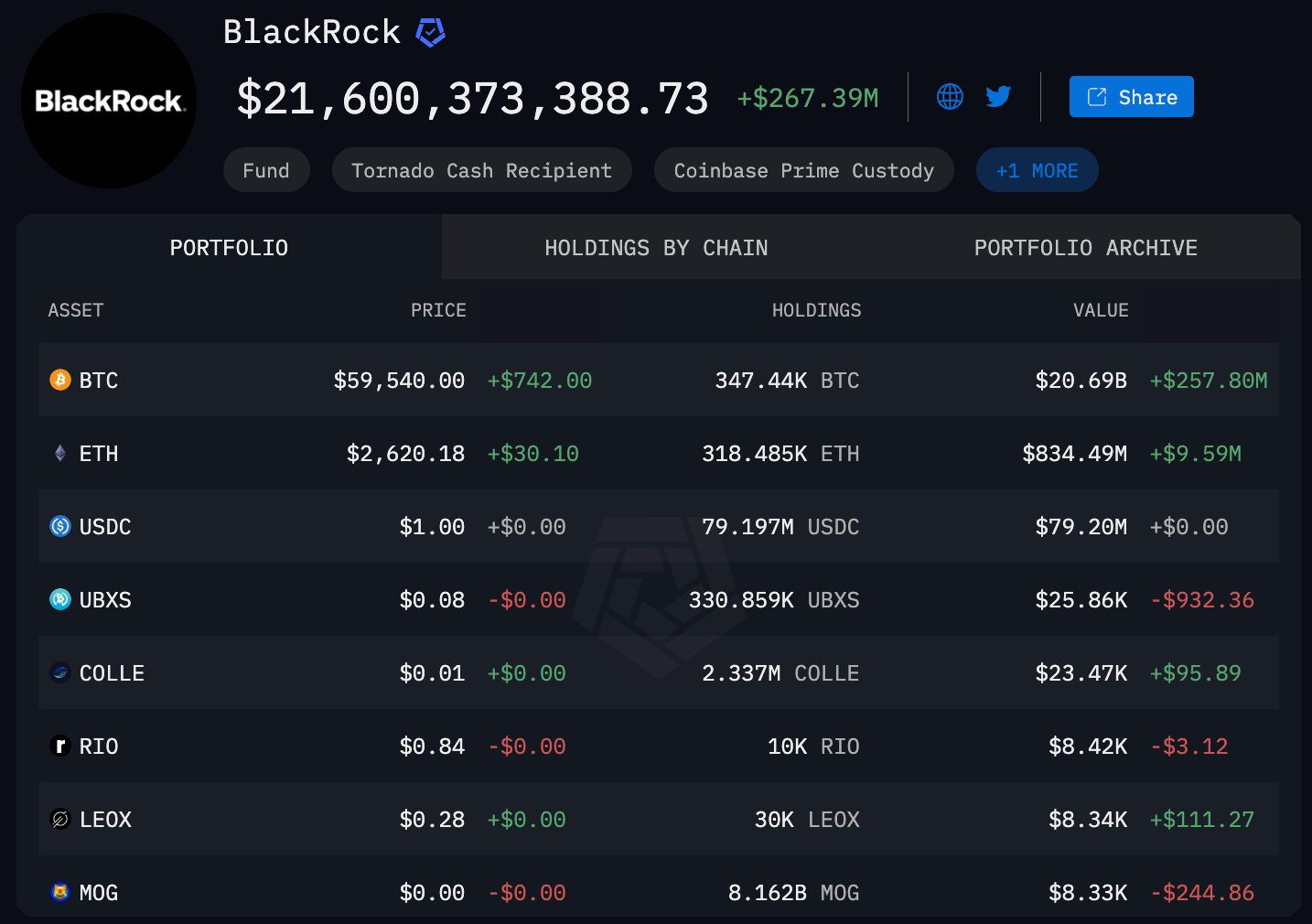Click the COLLE token icon
The height and width of the screenshot is (924, 1312).
[x=60, y=672]
